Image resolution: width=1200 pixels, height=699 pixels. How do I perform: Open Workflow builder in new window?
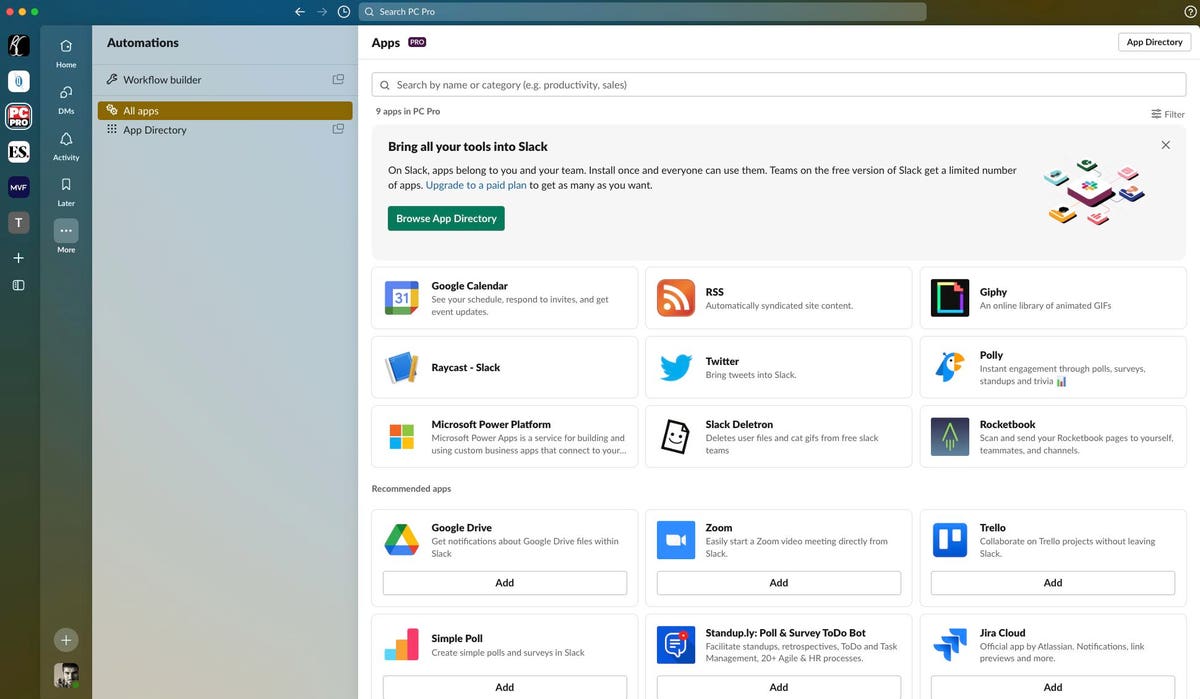click(x=338, y=80)
